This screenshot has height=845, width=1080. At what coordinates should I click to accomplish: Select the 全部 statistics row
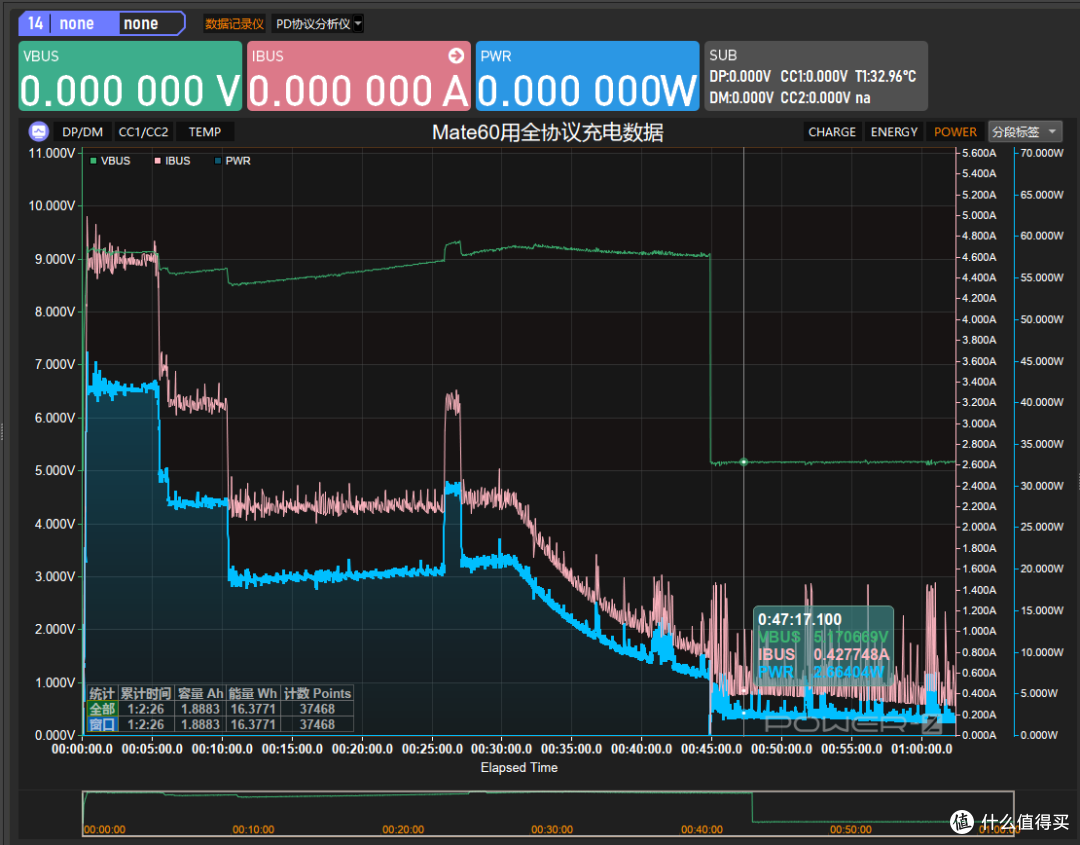pyautogui.click(x=220, y=709)
